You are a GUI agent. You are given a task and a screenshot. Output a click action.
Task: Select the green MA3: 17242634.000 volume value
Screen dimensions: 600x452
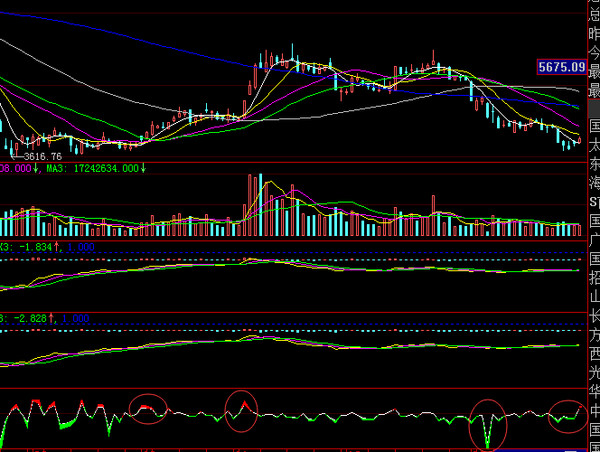pyautogui.click(x=93, y=168)
